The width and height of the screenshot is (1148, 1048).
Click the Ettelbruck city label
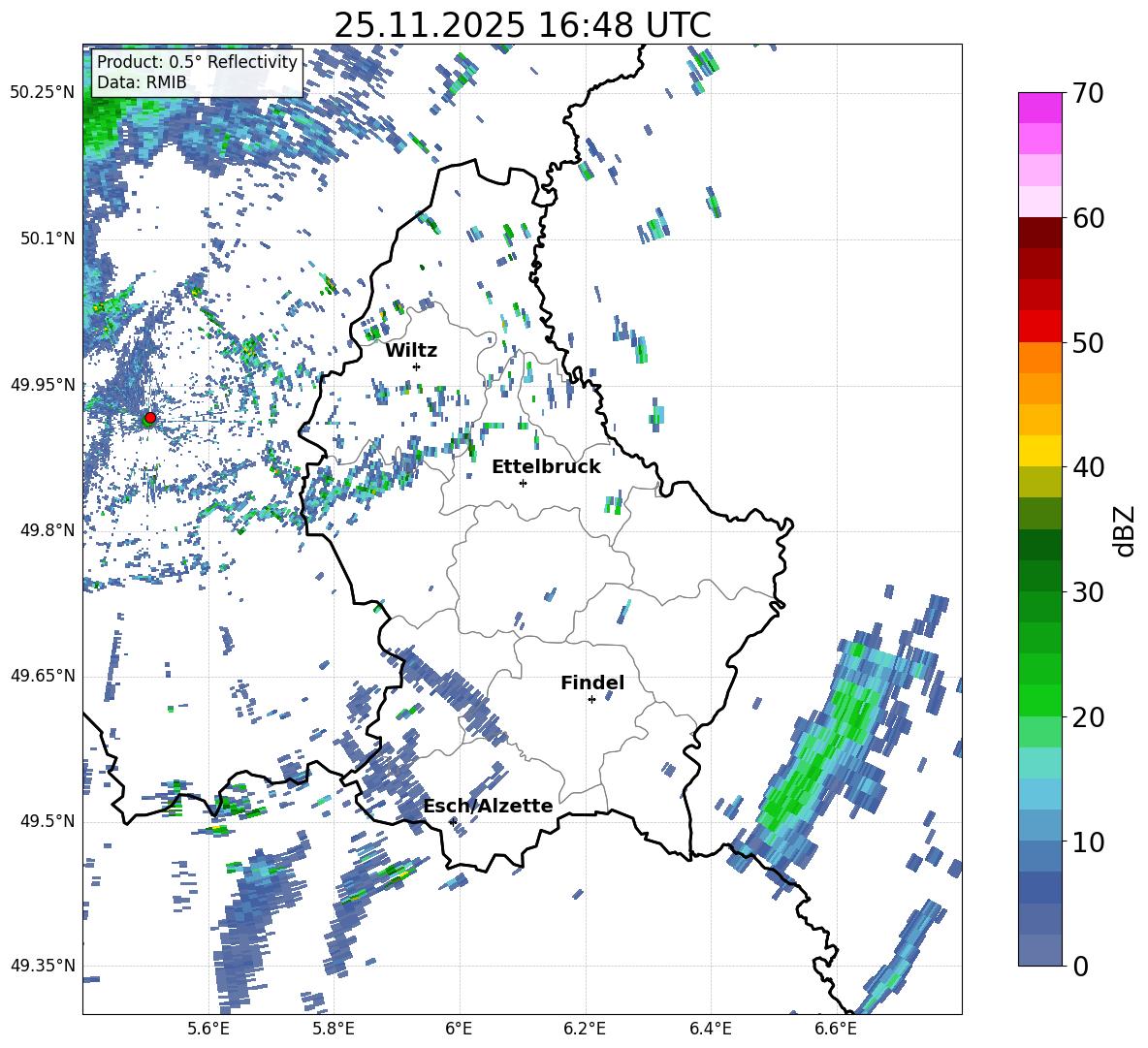[x=546, y=467]
